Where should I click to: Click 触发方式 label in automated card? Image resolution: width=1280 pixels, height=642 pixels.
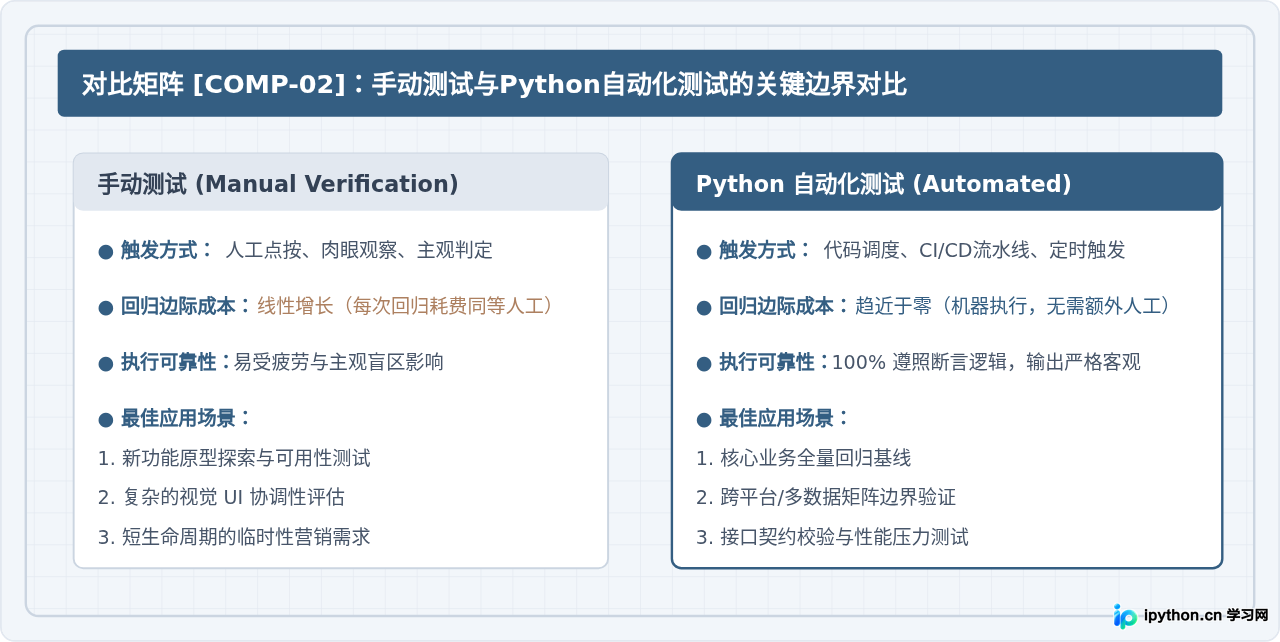(763, 250)
